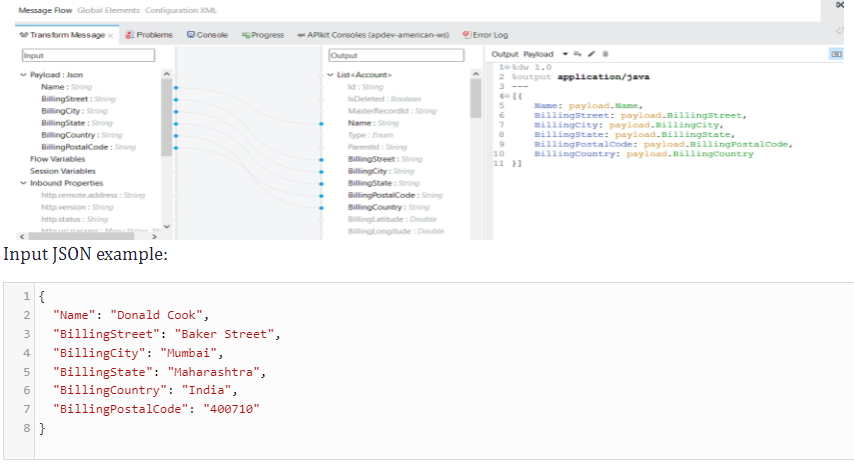This screenshot has width=854, height=470.
Task: Select output field MasterRecordId
Action: click(x=392, y=111)
